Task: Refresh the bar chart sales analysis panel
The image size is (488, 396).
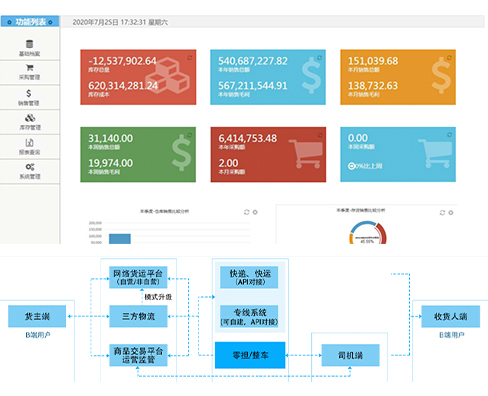Action: pos(247,212)
